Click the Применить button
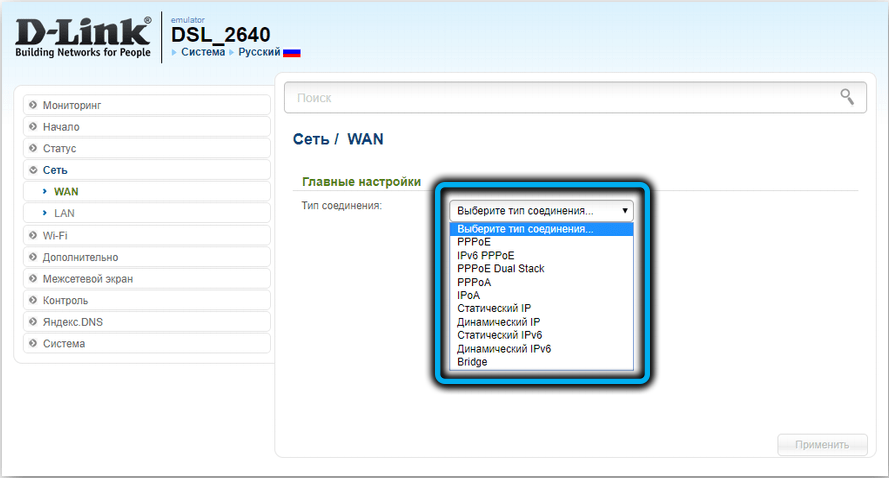Screen dimensions: 889x478 (822, 445)
